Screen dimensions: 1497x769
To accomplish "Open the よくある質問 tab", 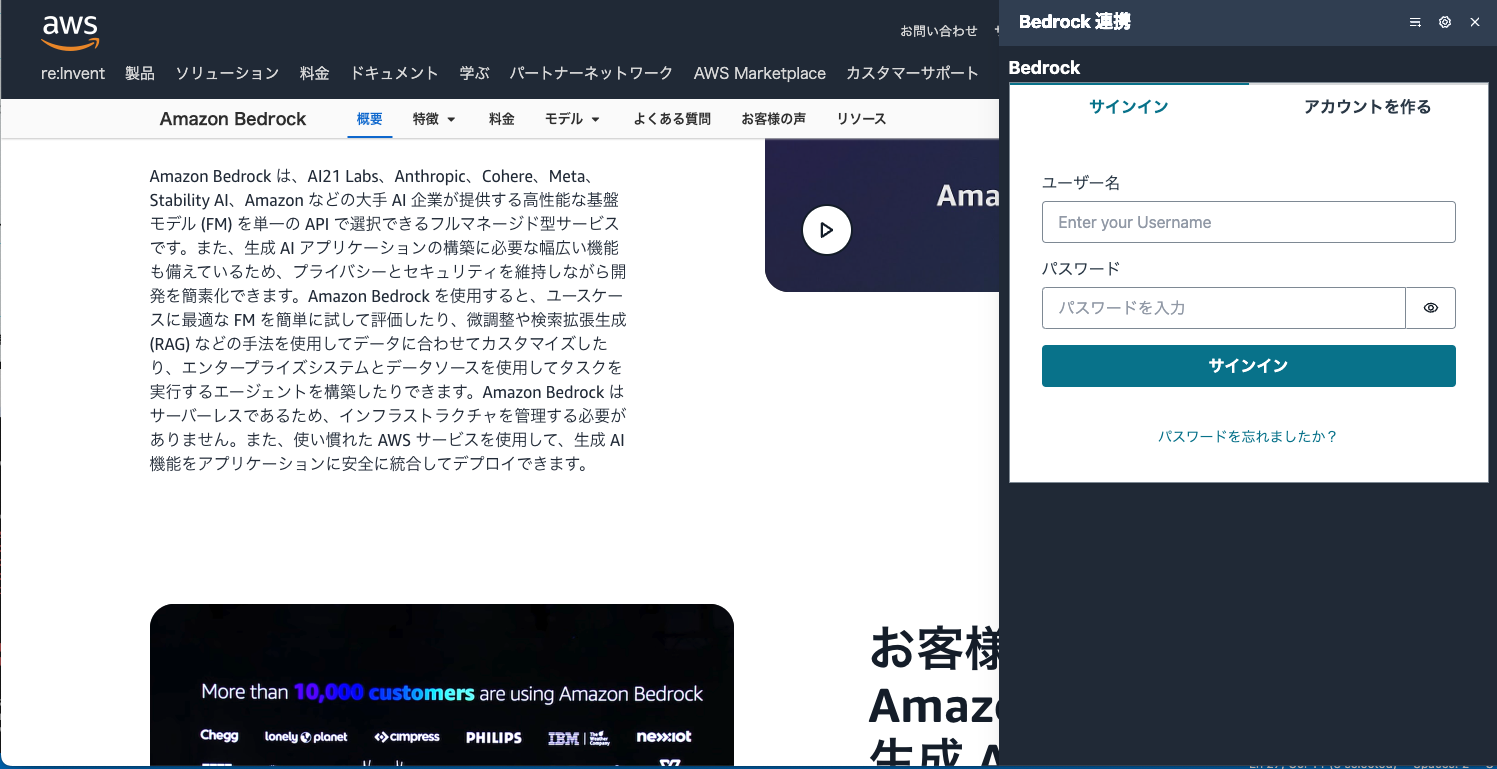I will pos(672,119).
